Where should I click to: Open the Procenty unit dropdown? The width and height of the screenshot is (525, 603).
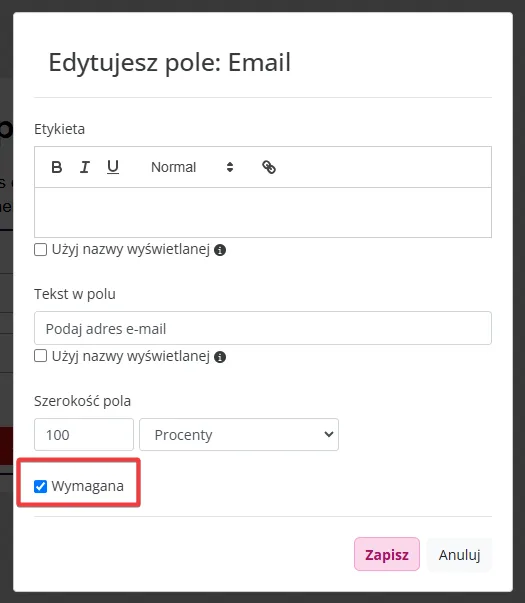[x=239, y=435]
